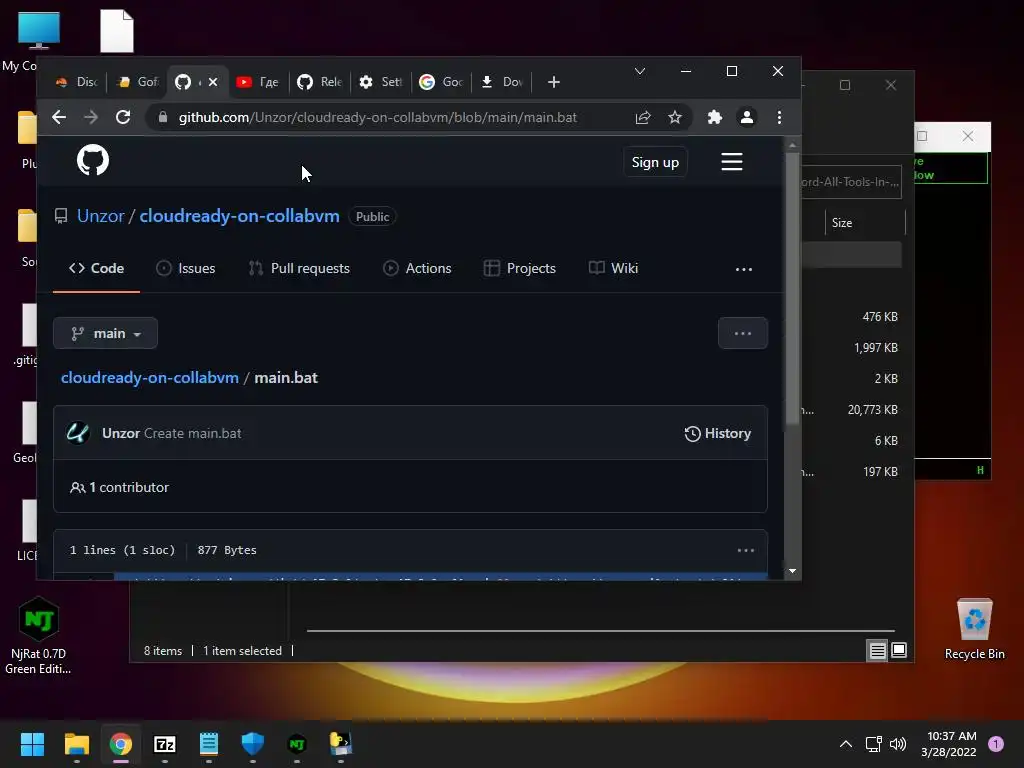Switch to the Discord browser tab
Image resolution: width=1024 pixels, height=768 pixels.
77,82
